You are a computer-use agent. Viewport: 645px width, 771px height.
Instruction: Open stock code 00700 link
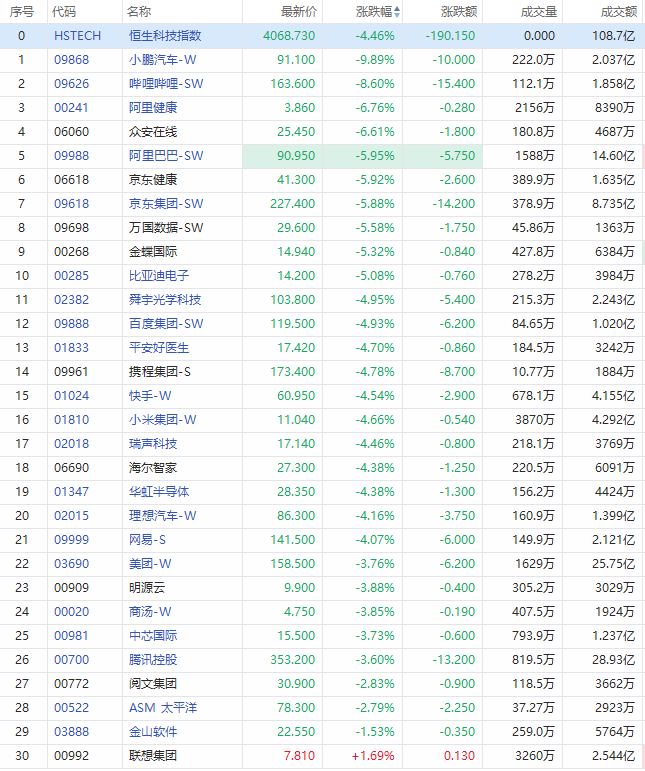tap(72, 660)
